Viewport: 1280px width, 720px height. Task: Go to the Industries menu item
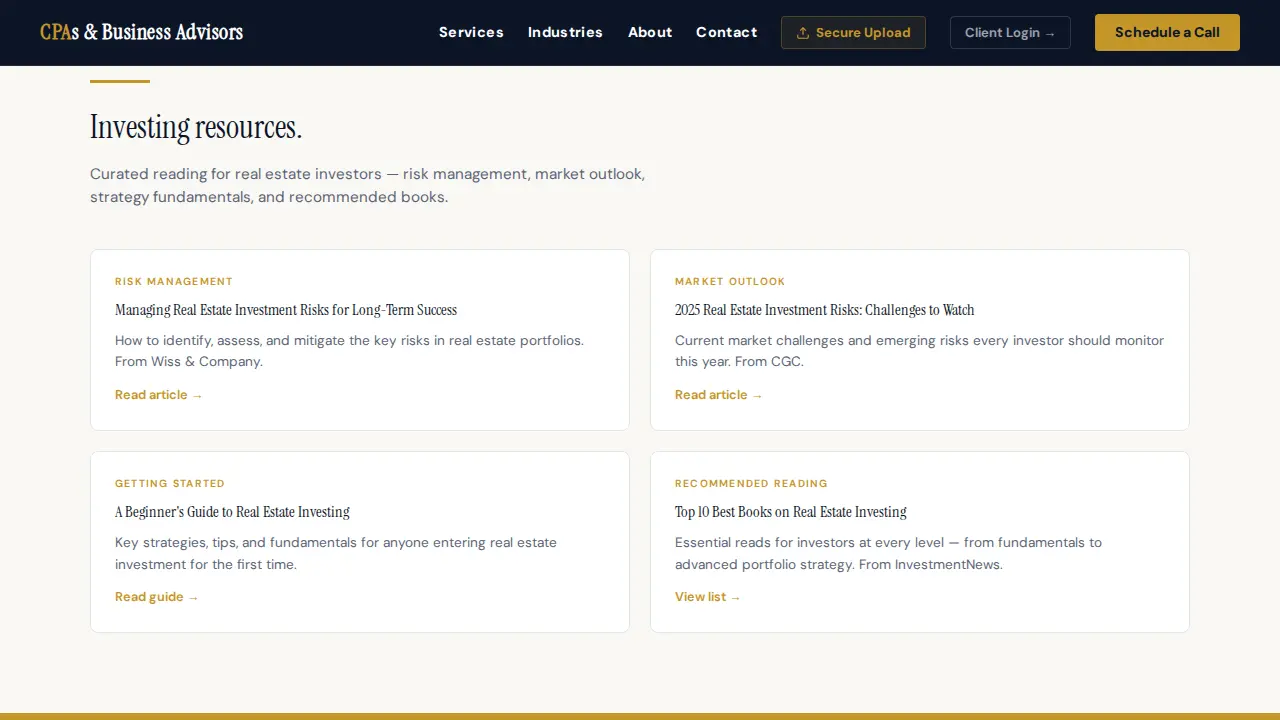click(565, 32)
